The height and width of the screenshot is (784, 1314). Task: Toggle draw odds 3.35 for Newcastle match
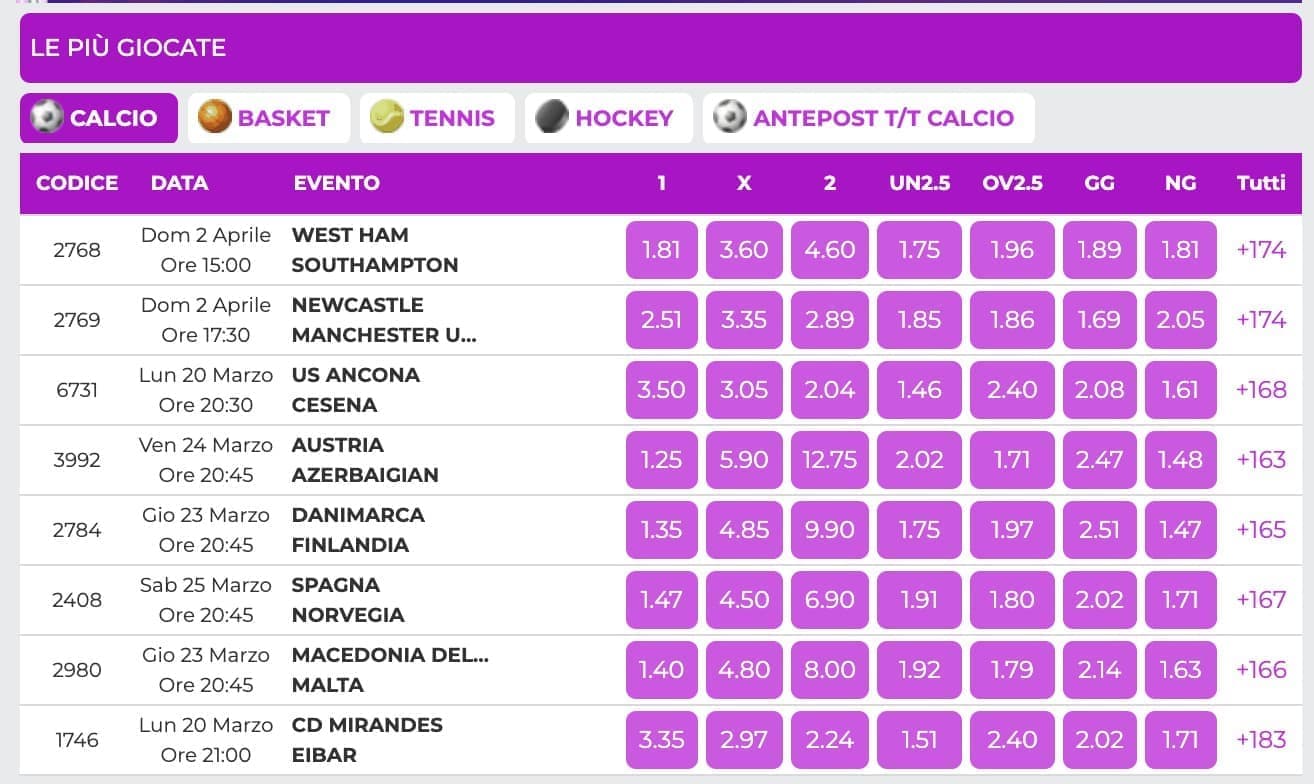click(744, 320)
